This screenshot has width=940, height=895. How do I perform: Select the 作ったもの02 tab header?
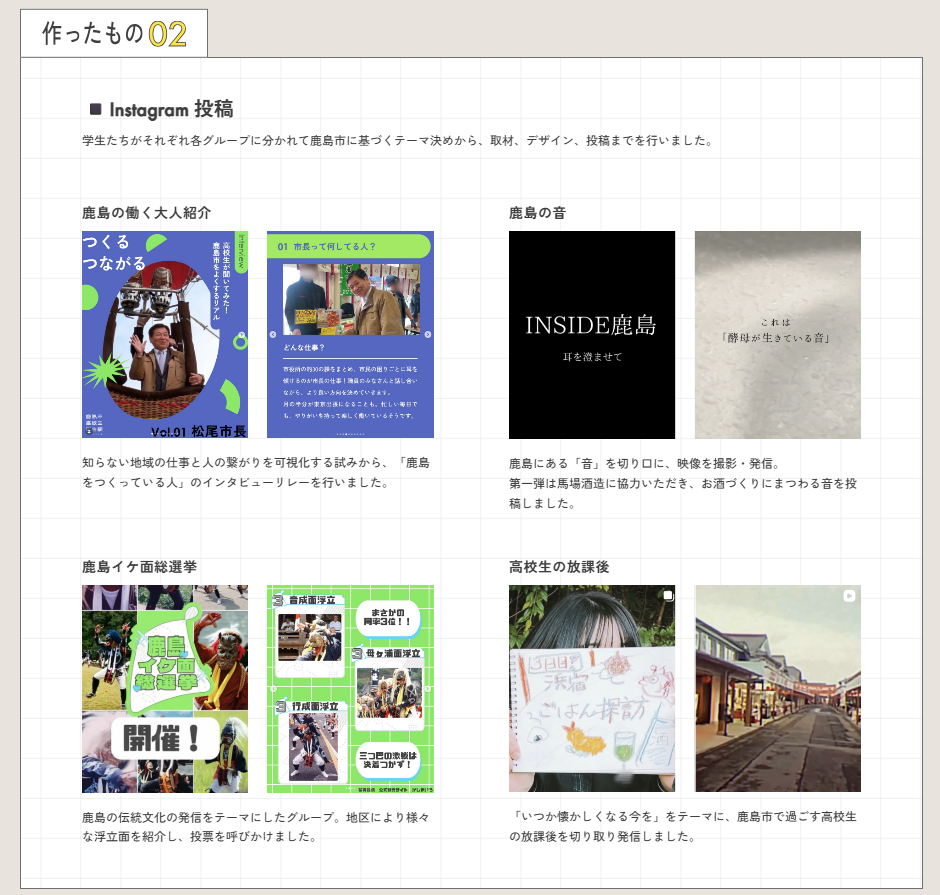[x=114, y=34]
